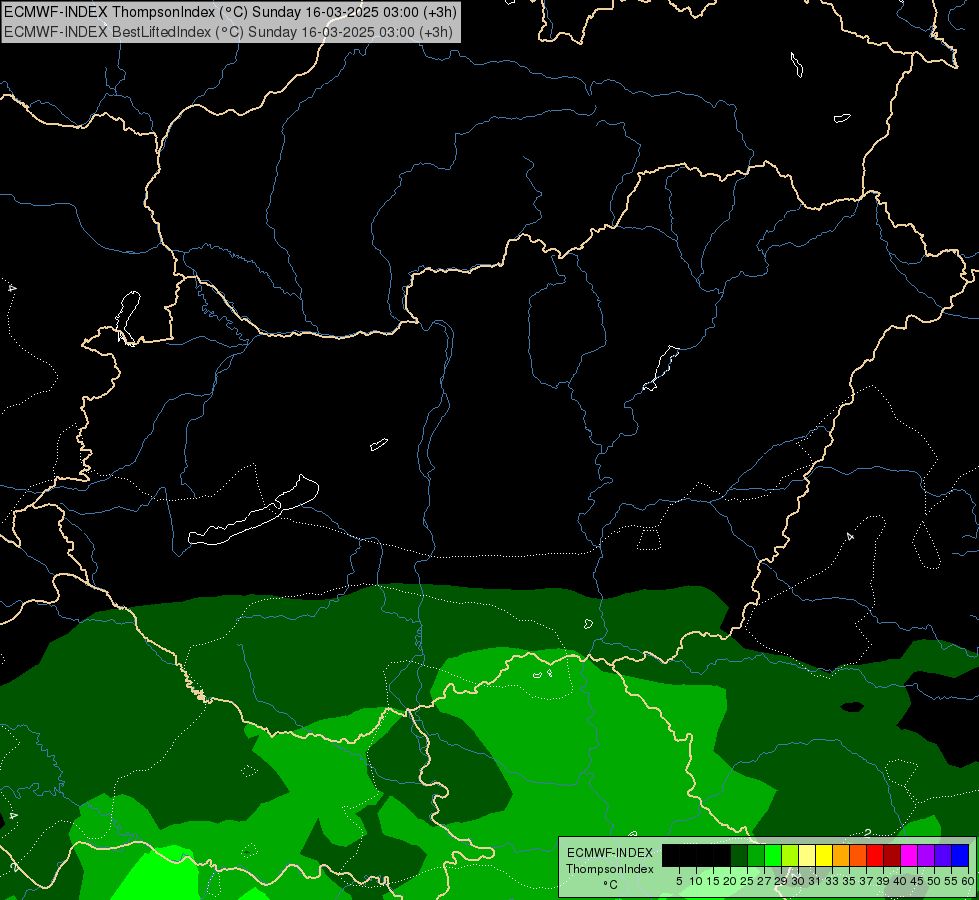The image size is (979, 900).
Task: Click the legend tick value 10
Action: [696, 881]
